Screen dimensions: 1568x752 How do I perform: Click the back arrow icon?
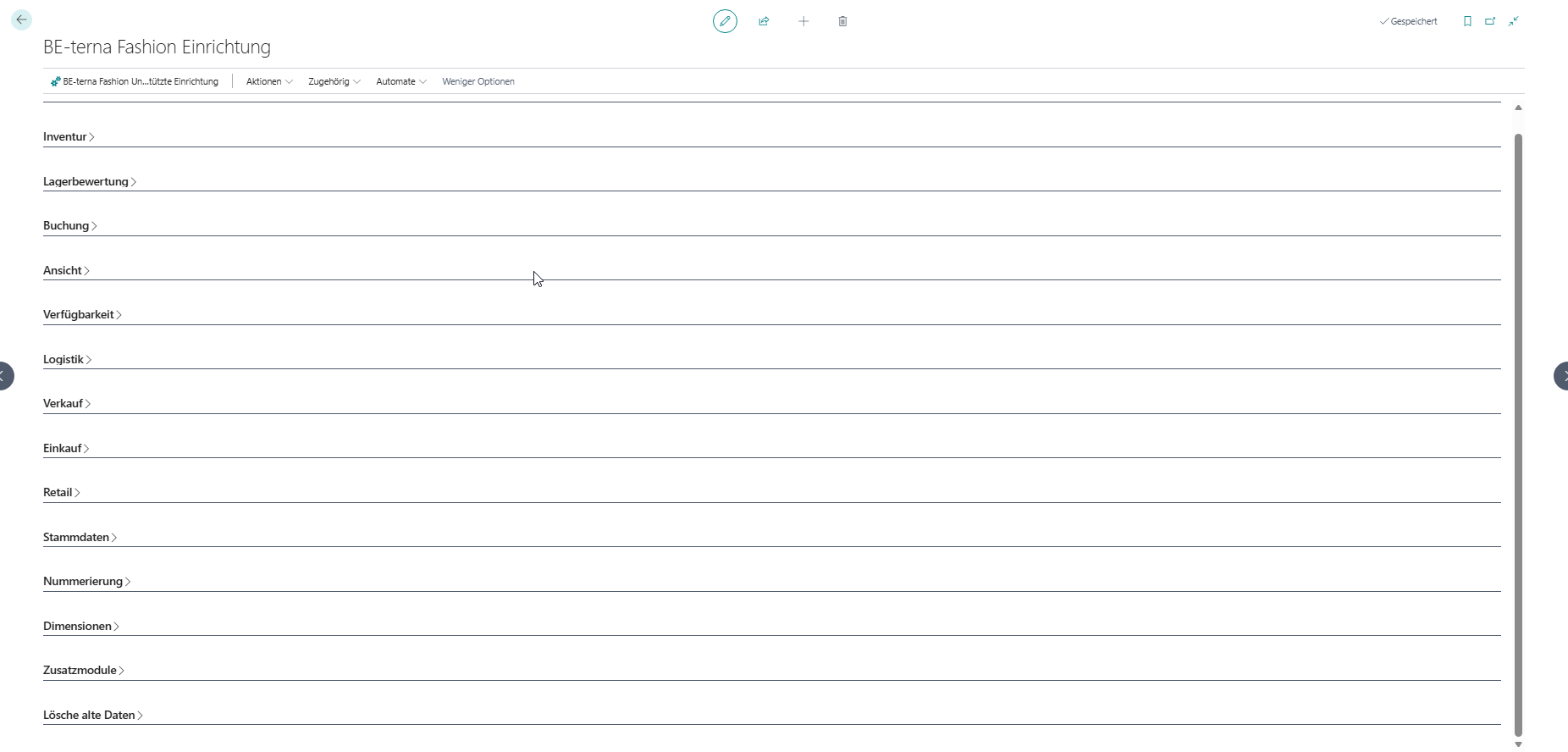[x=22, y=19]
